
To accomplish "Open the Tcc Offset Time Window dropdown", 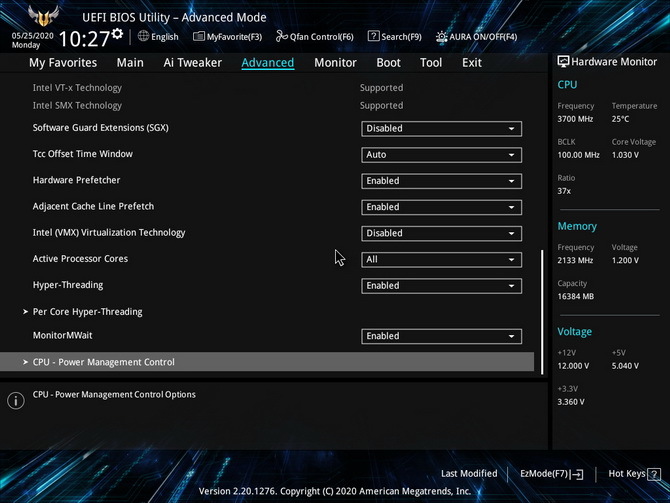I will [441, 155].
